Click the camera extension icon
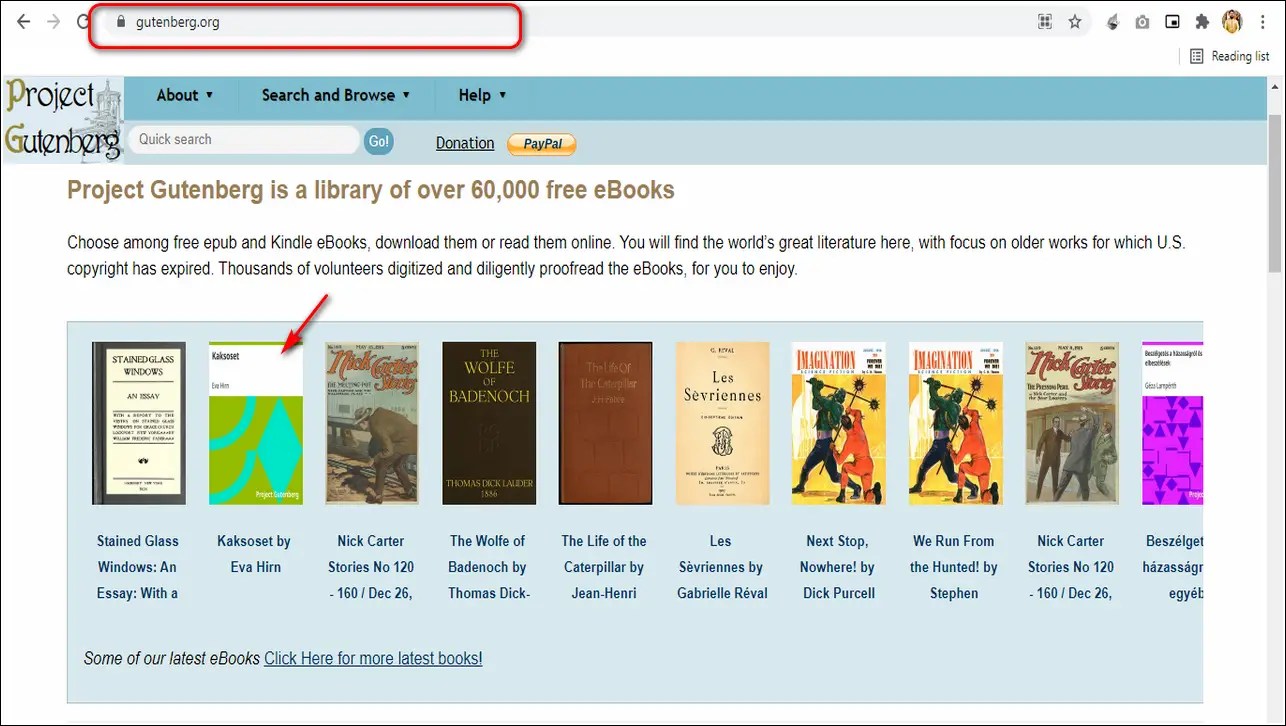The width and height of the screenshot is (1286, 726). click(x=1142, y=22)
